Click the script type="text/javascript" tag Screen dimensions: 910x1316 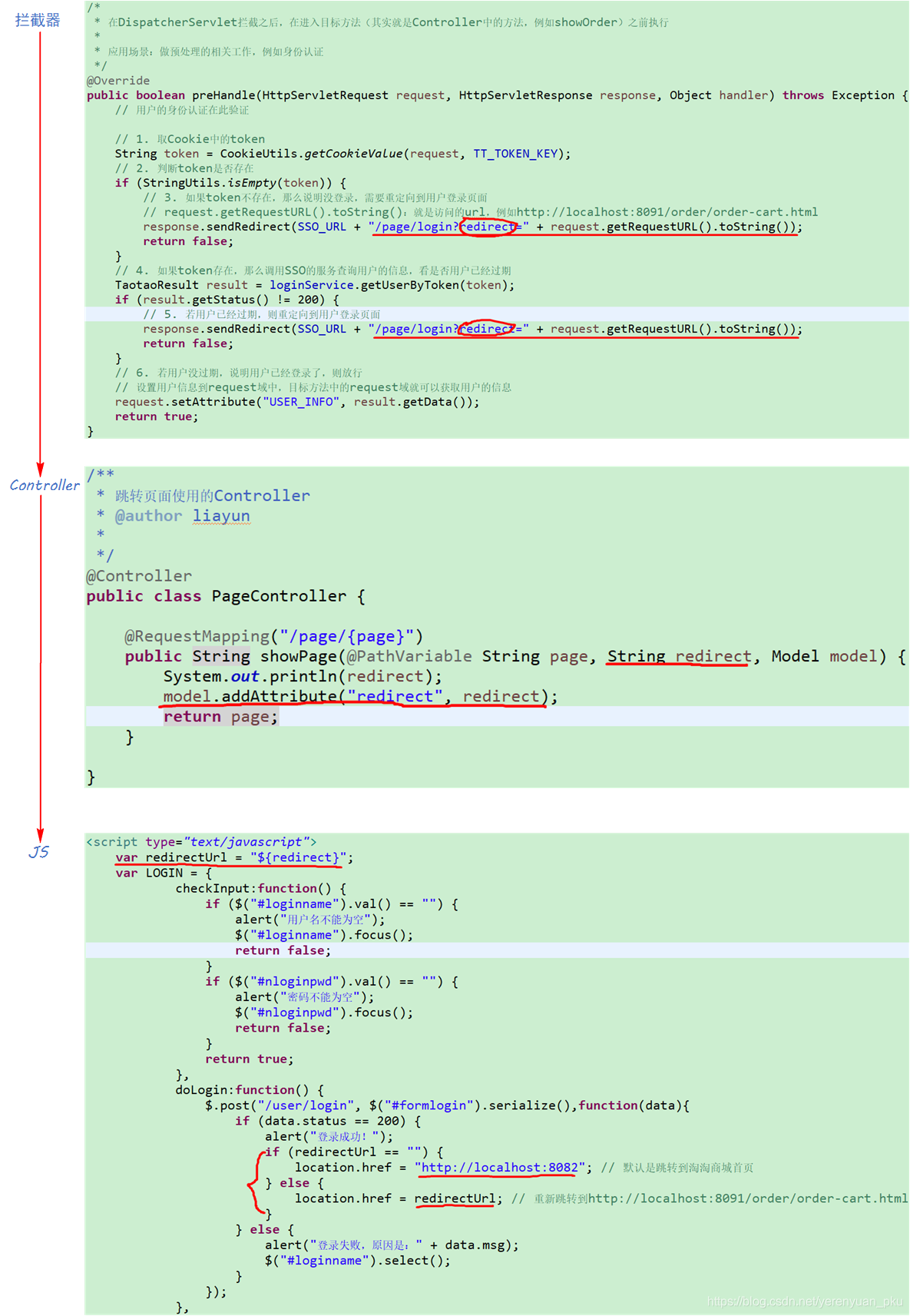[201, 842]
